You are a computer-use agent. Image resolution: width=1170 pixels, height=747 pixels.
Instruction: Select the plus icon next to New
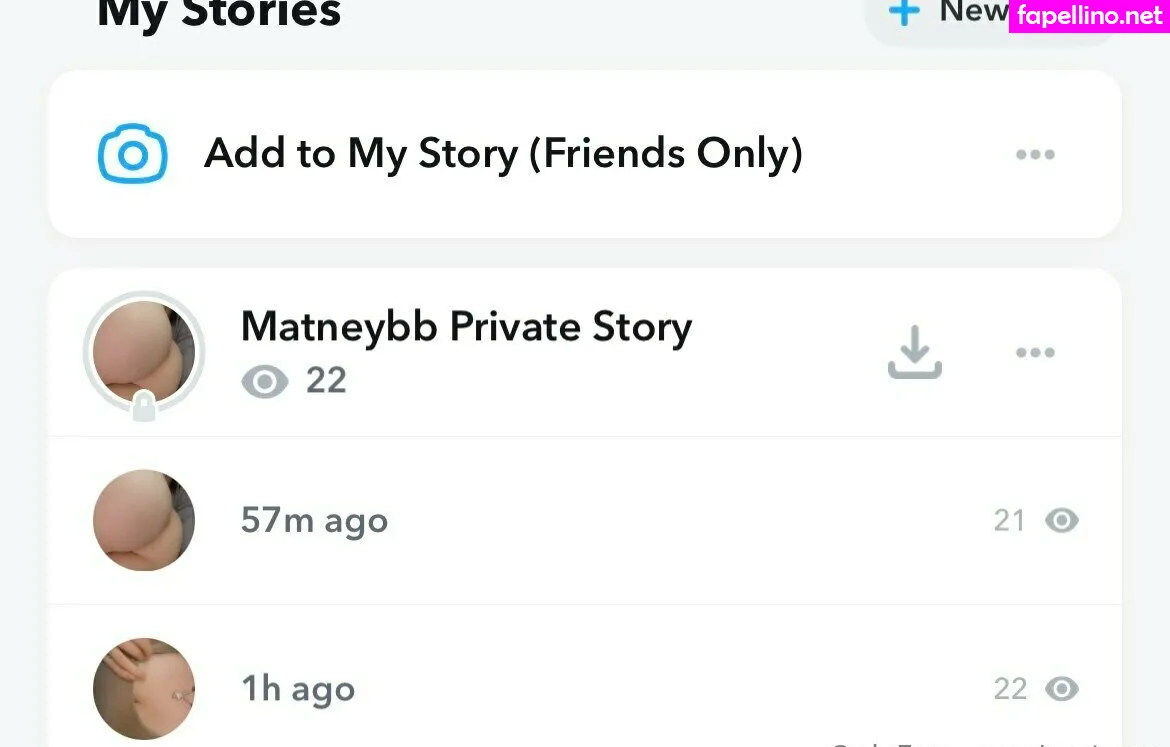pyautogui.click(x=903, y=11)
